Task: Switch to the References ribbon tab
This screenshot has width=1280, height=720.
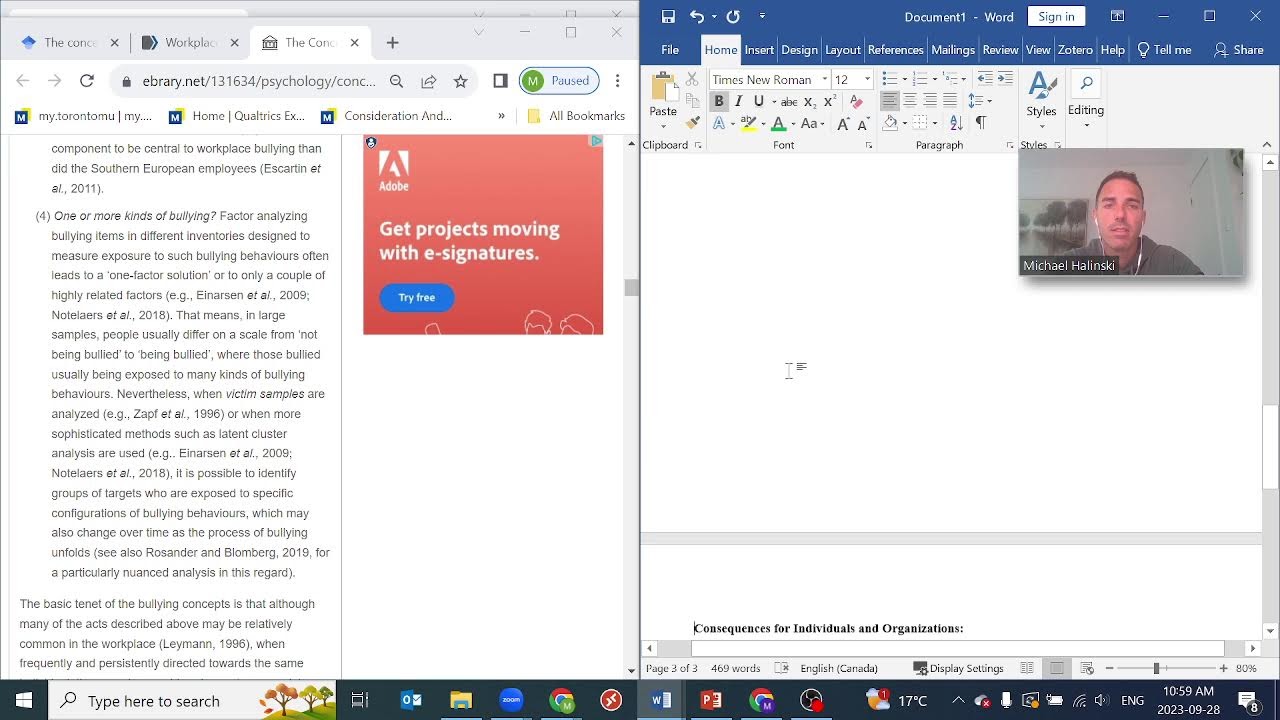Action: pos(895,50)
